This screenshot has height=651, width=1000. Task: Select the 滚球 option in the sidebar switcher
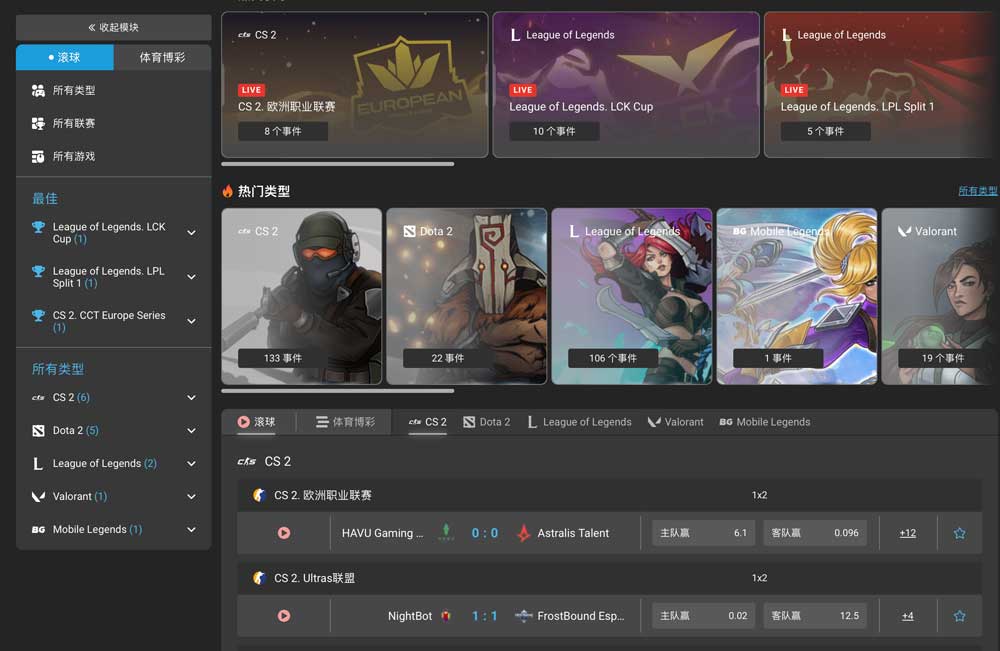pyautogui.click(x=64, y=57)
